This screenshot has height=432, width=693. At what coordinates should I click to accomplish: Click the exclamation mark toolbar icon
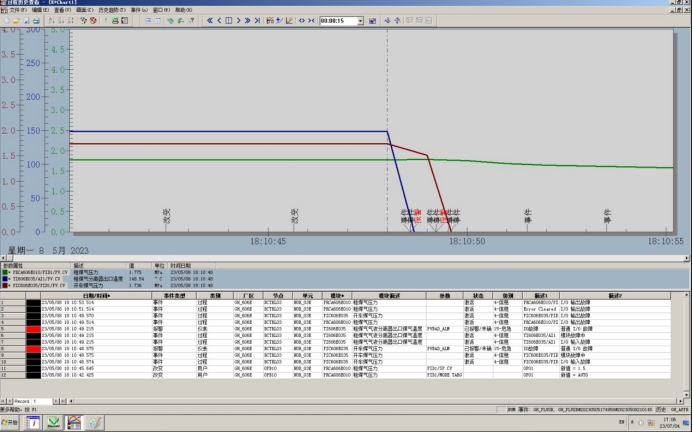click(x=106, y=21)
